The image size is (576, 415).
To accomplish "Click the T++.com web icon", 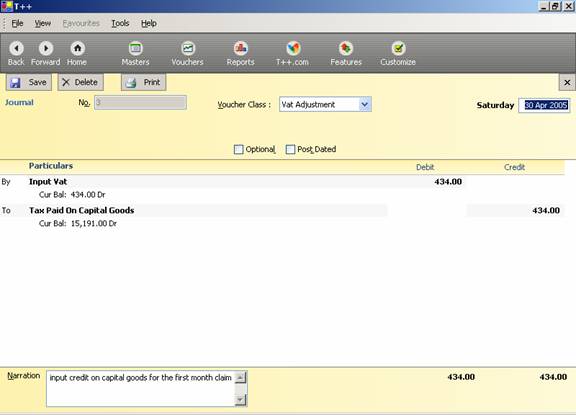I will coord(293,48).
